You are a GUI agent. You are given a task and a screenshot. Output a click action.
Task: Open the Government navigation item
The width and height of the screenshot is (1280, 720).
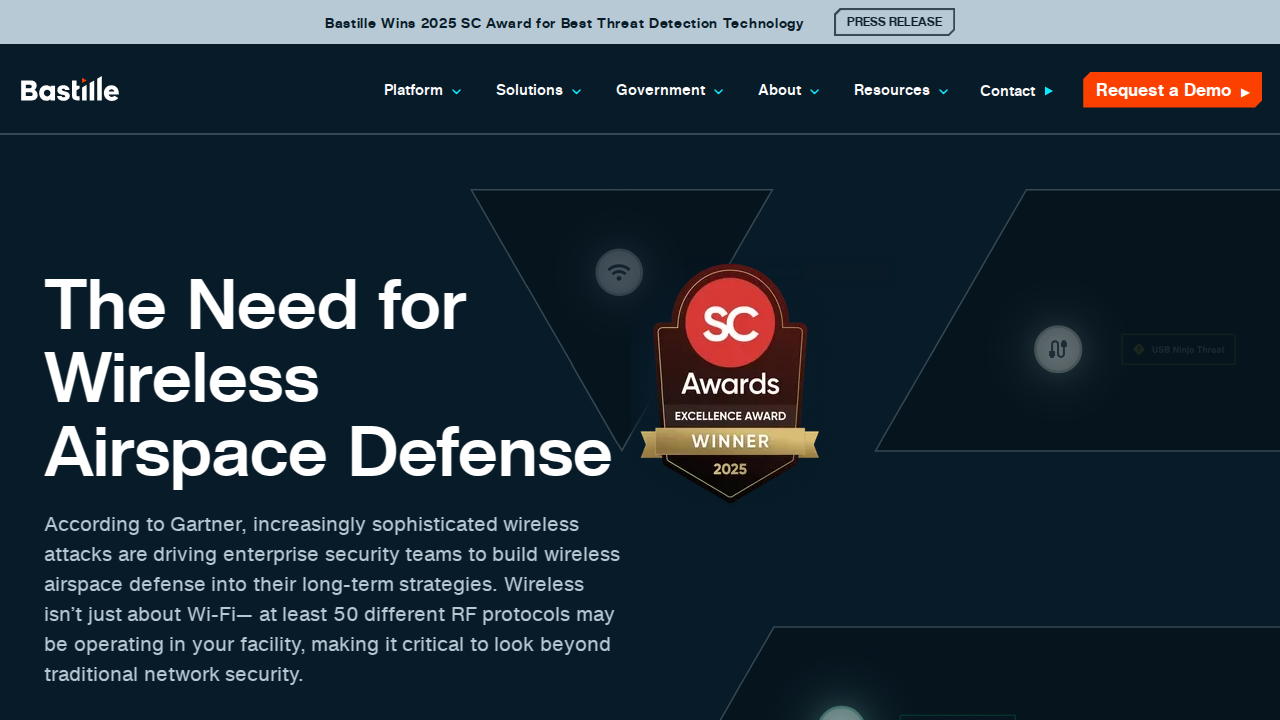(660, 90)
